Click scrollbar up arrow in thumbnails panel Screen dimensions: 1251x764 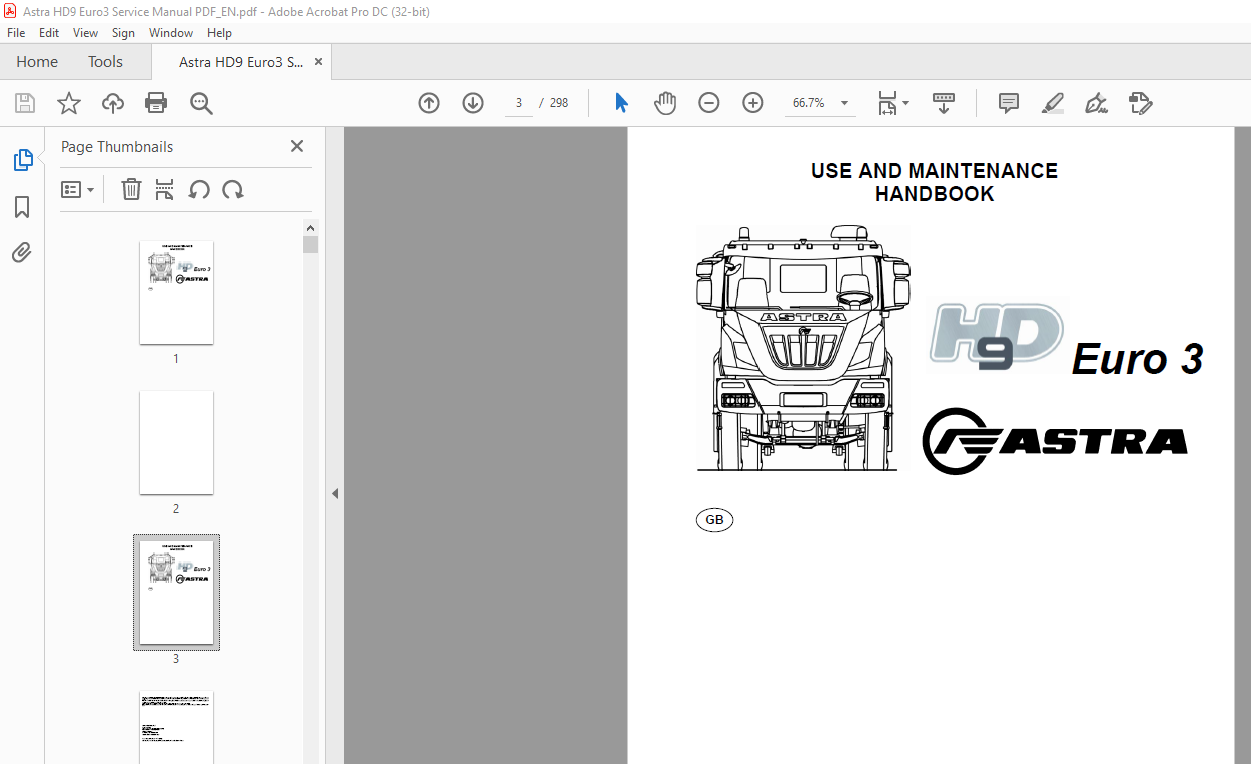tap(310, 228)
